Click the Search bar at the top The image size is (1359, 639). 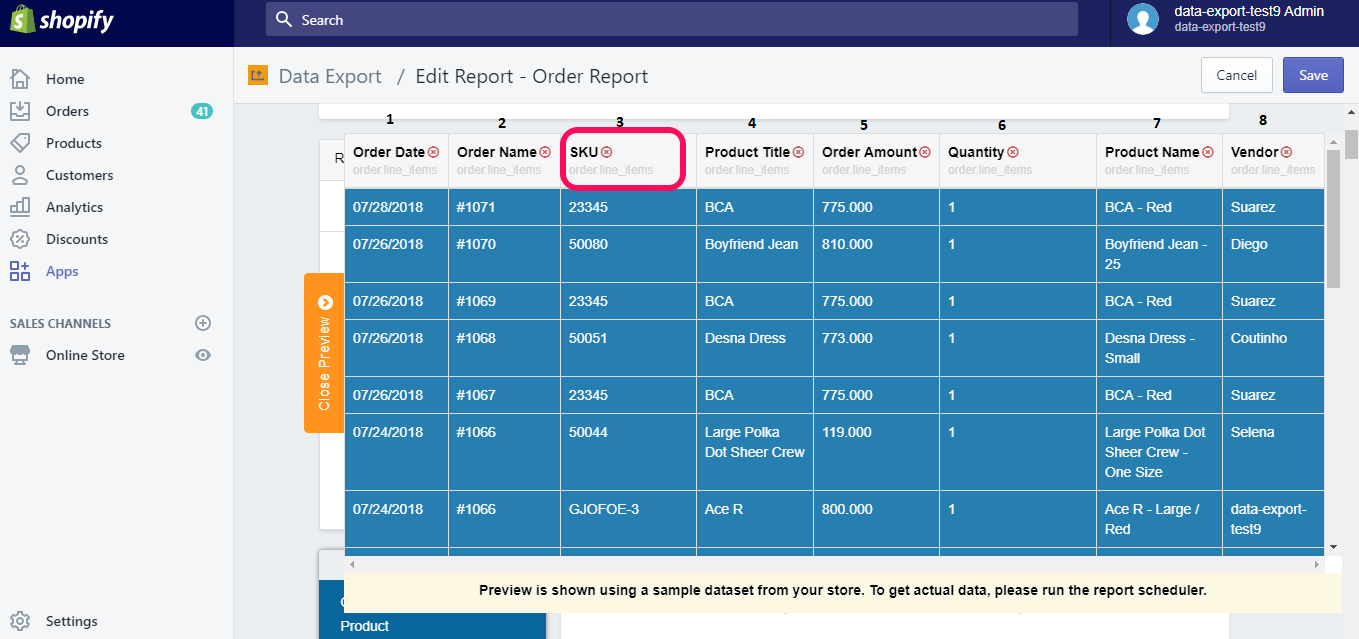point(671,18)
